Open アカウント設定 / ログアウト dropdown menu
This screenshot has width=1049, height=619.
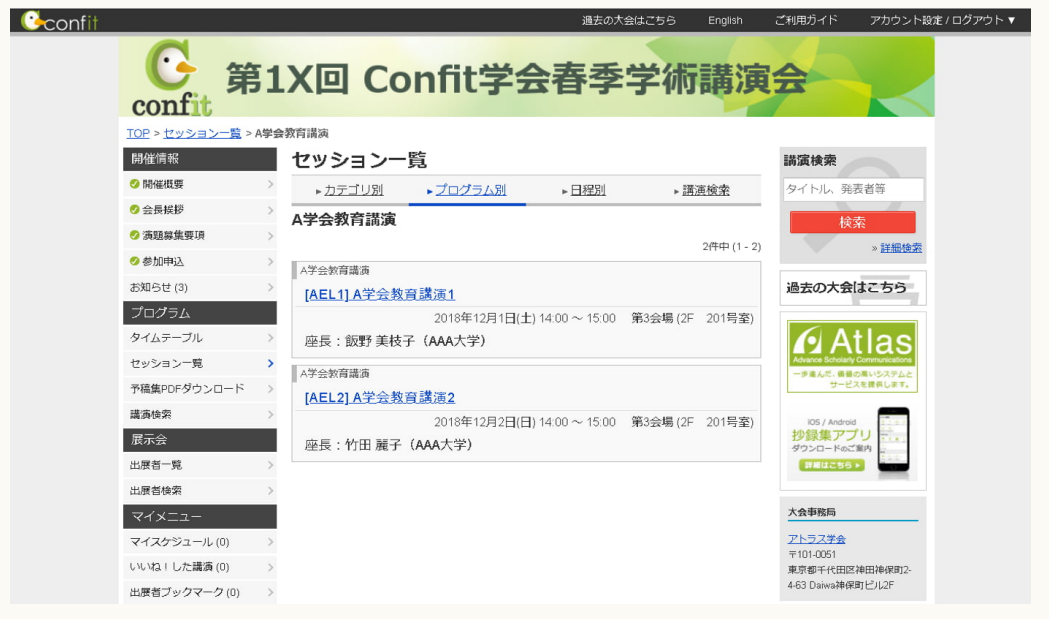pyautogui.click(x=942, y=20)
